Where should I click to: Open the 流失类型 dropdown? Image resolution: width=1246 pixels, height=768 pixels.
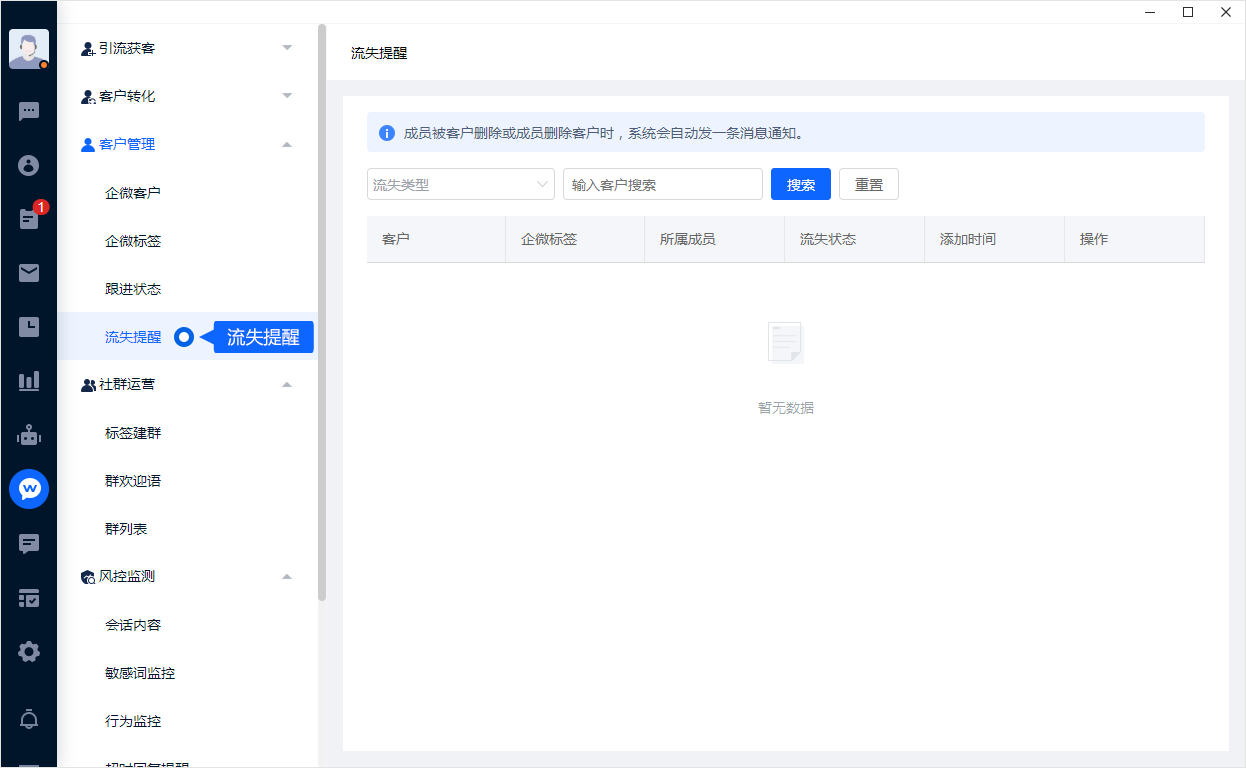point(461,184)
